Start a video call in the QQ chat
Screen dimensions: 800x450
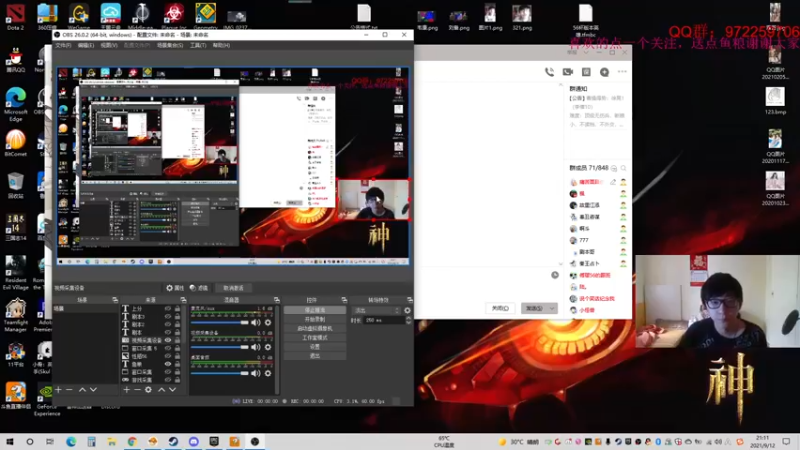pyautogui.click(x=567, y=72)
